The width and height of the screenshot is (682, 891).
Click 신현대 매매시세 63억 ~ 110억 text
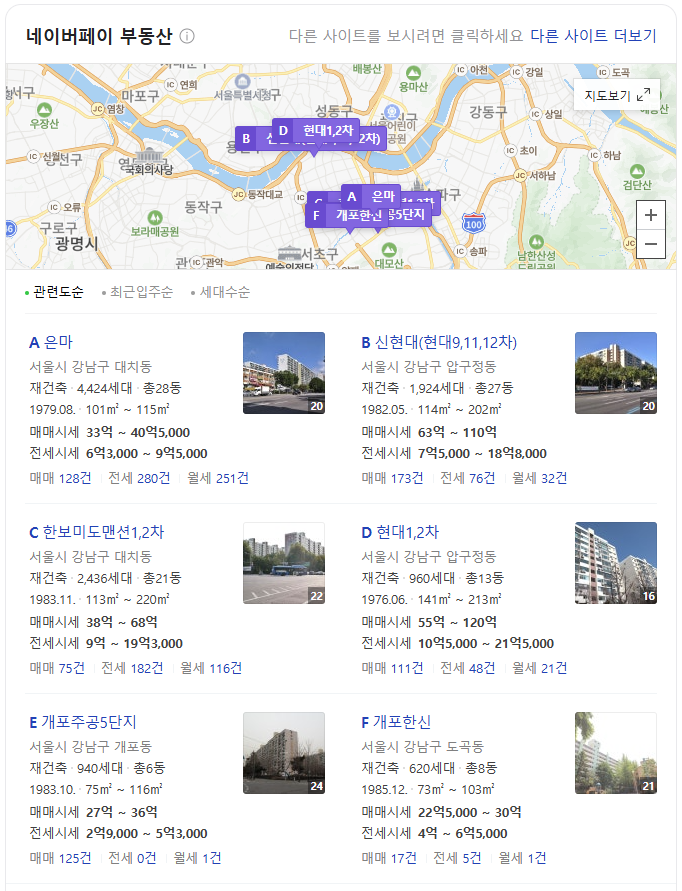429,432
